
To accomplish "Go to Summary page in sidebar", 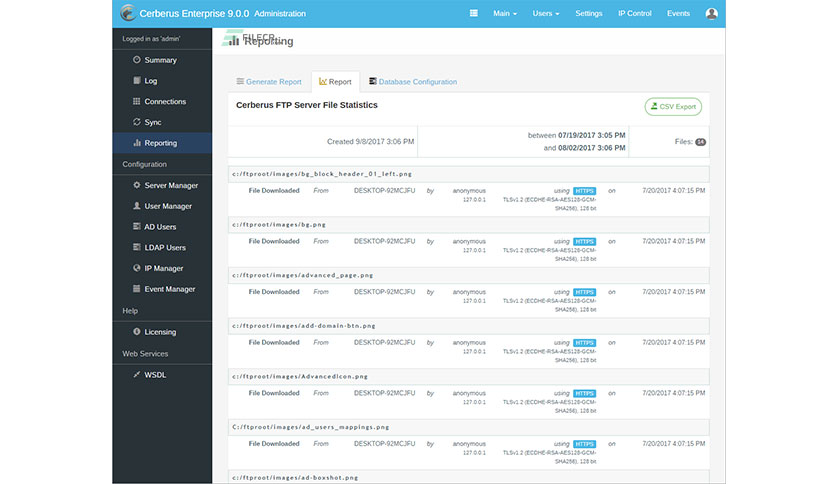I will (x=162, y=60).
